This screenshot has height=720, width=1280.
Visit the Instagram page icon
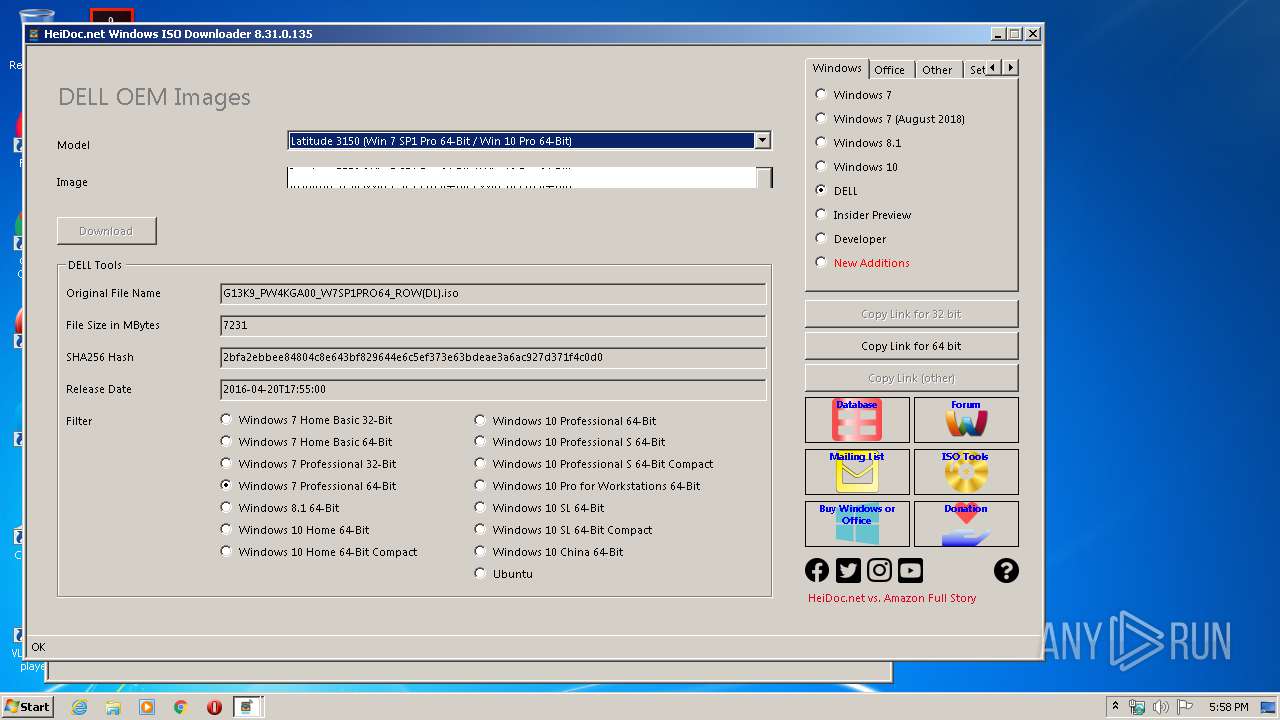[x=879, y=570]
